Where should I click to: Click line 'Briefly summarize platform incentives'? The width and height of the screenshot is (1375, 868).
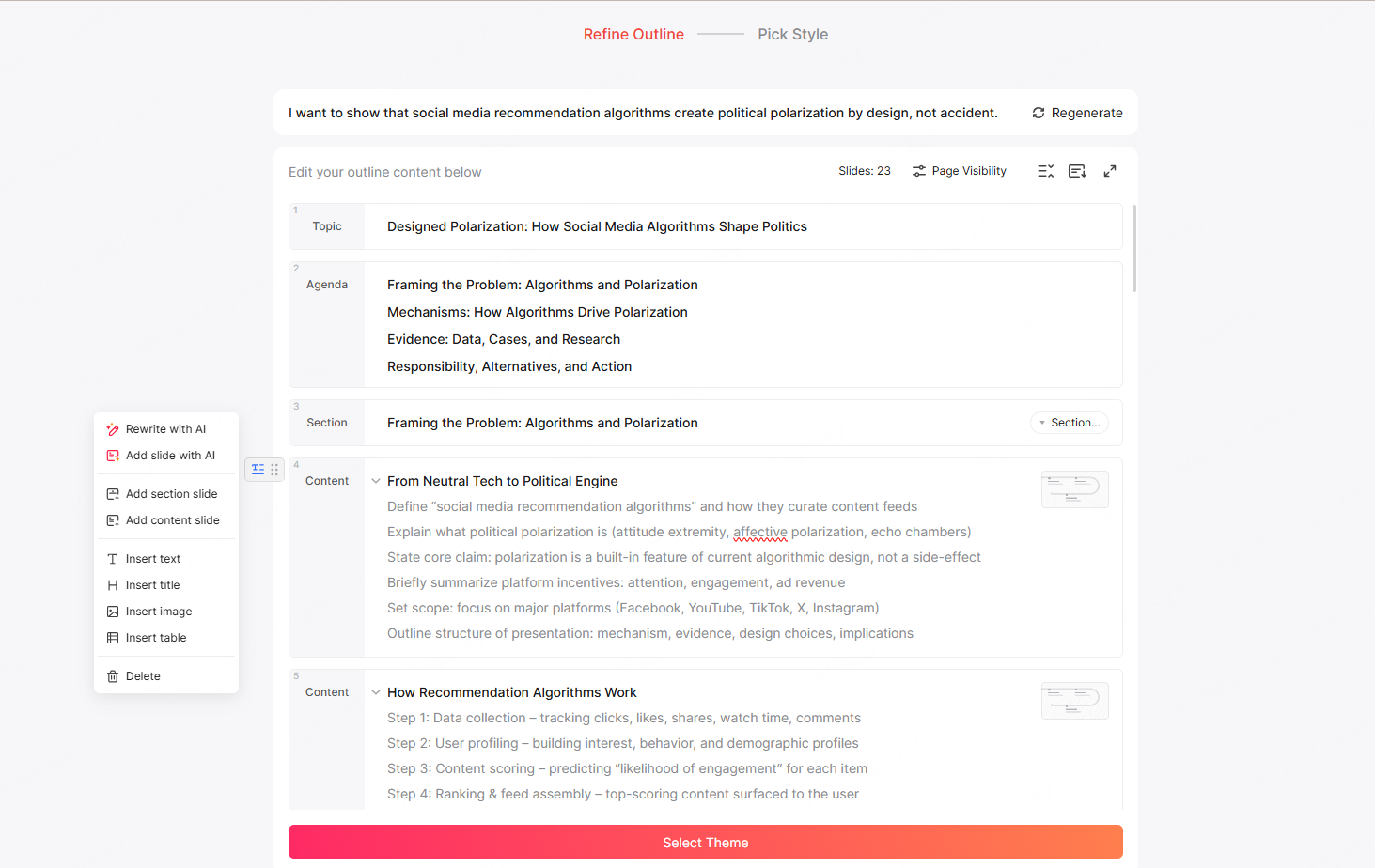617,582
